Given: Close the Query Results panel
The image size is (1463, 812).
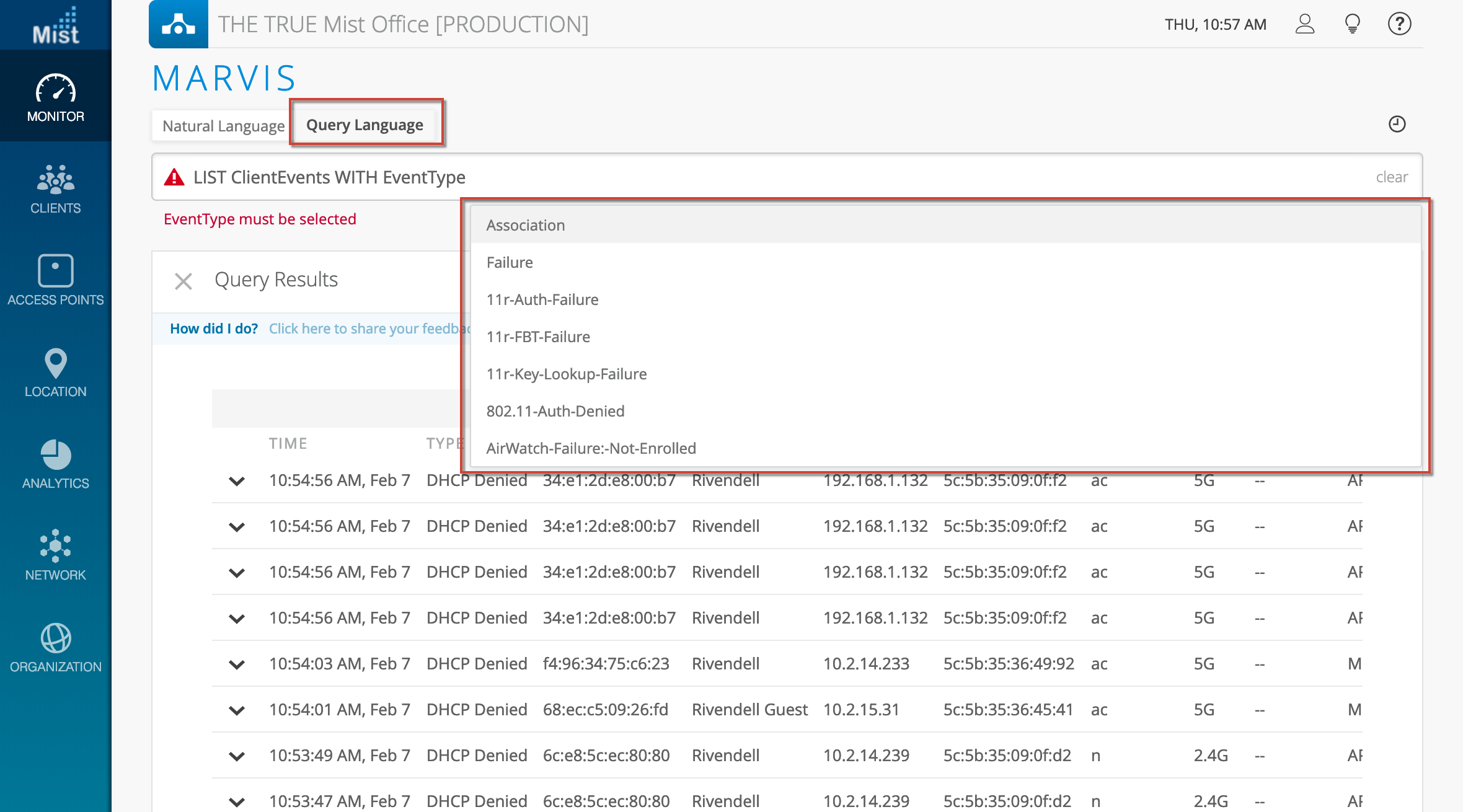Looking at the screenshot, I should click(x=183, y=281).
